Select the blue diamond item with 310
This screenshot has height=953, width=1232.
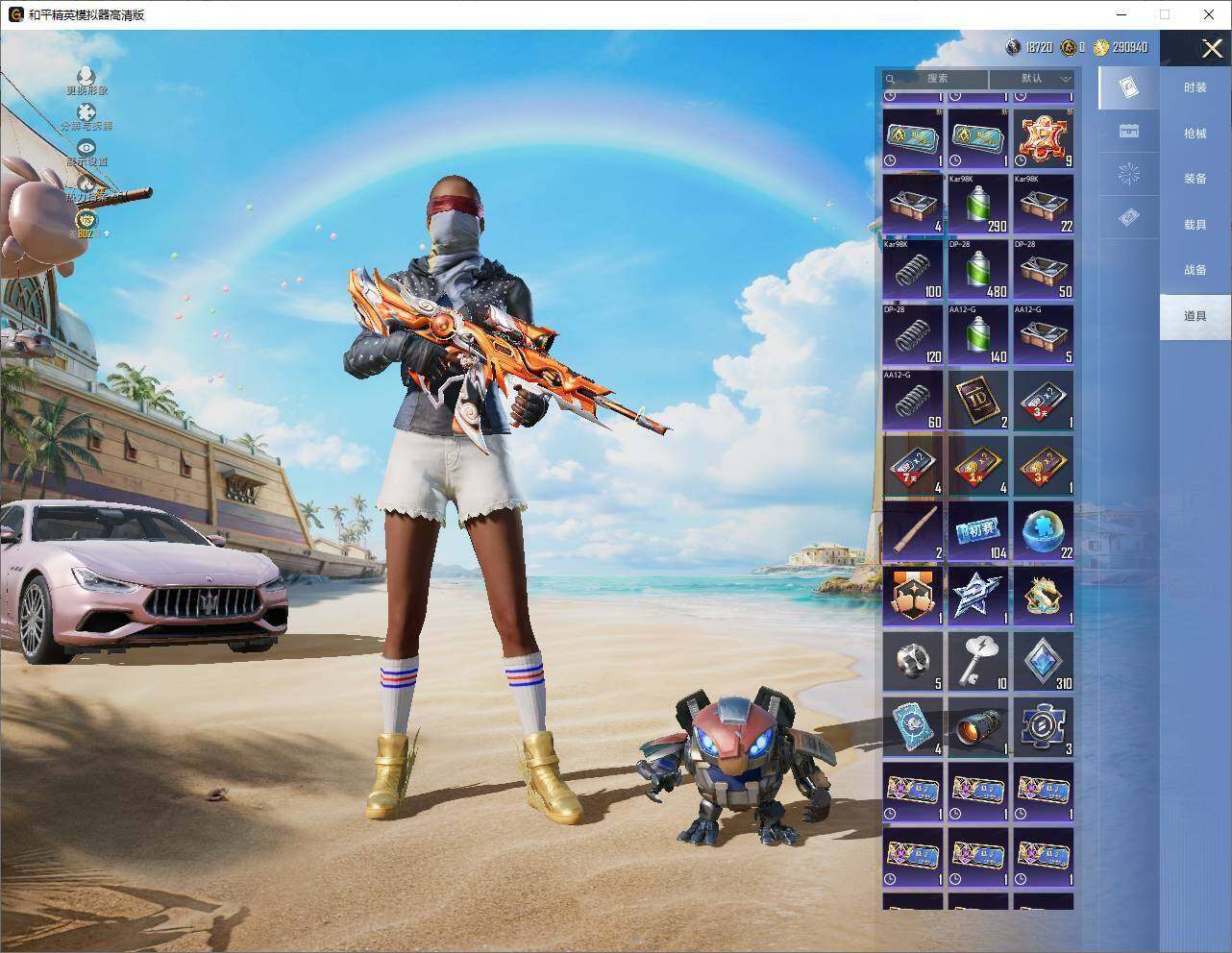[1044, 661]
